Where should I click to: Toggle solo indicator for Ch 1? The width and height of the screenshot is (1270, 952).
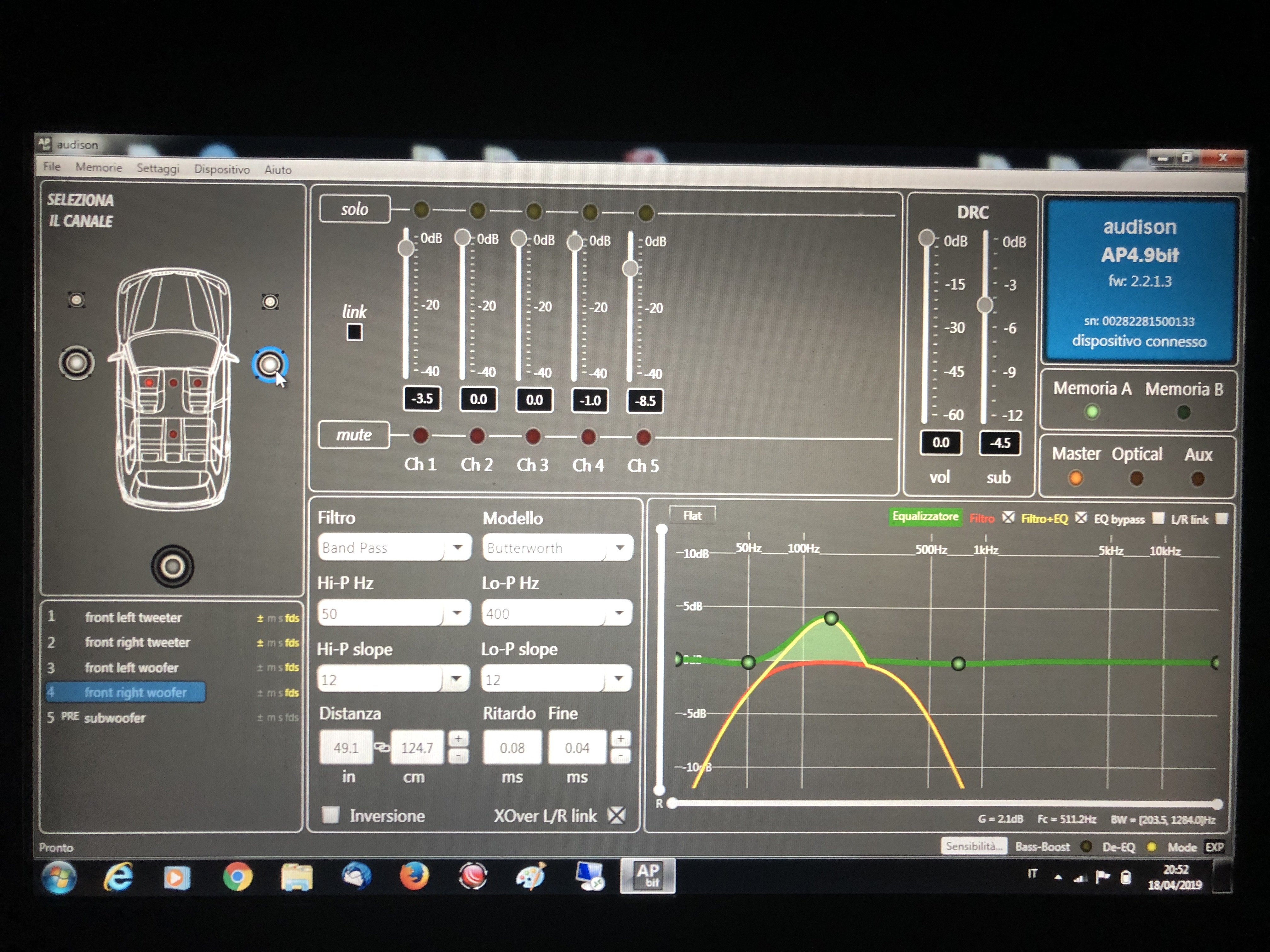[x=421, y=210]
